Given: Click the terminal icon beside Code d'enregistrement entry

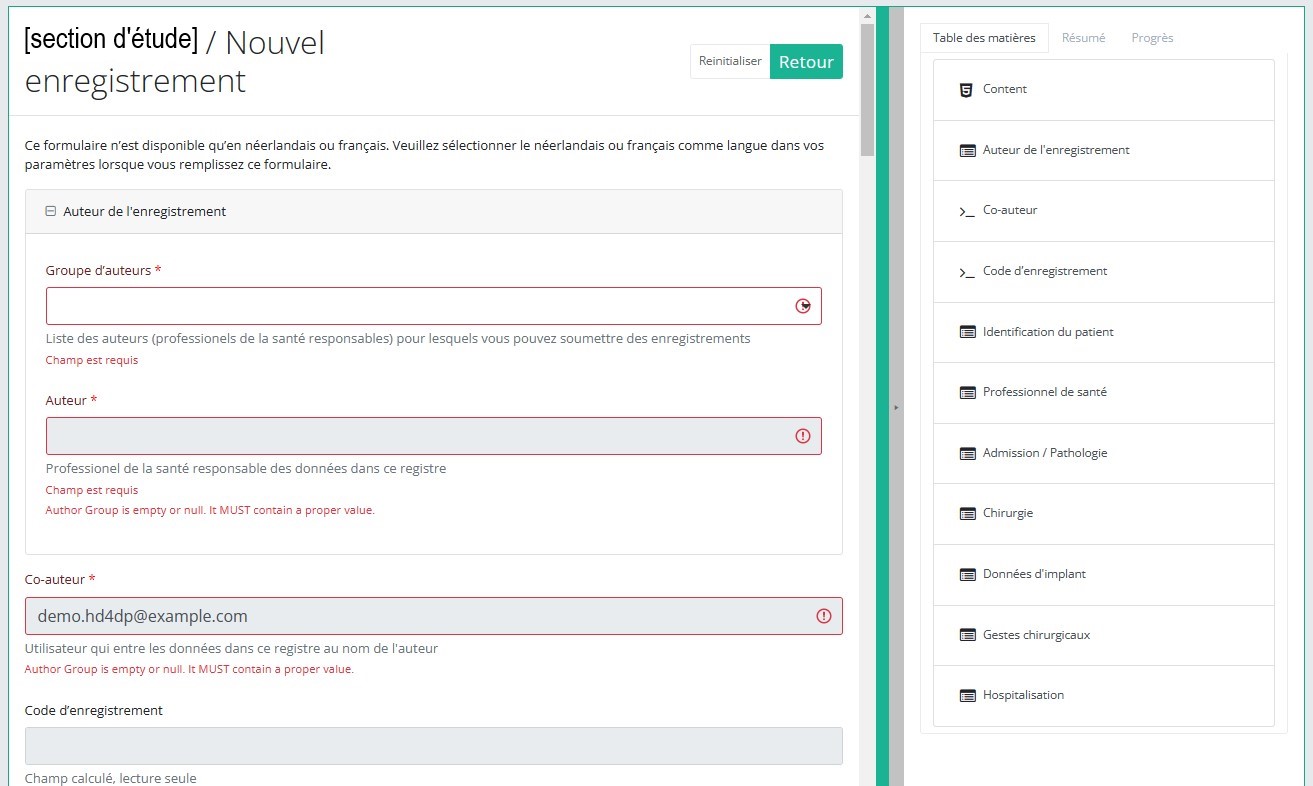Looking at the screenshot, I should 966,272.
